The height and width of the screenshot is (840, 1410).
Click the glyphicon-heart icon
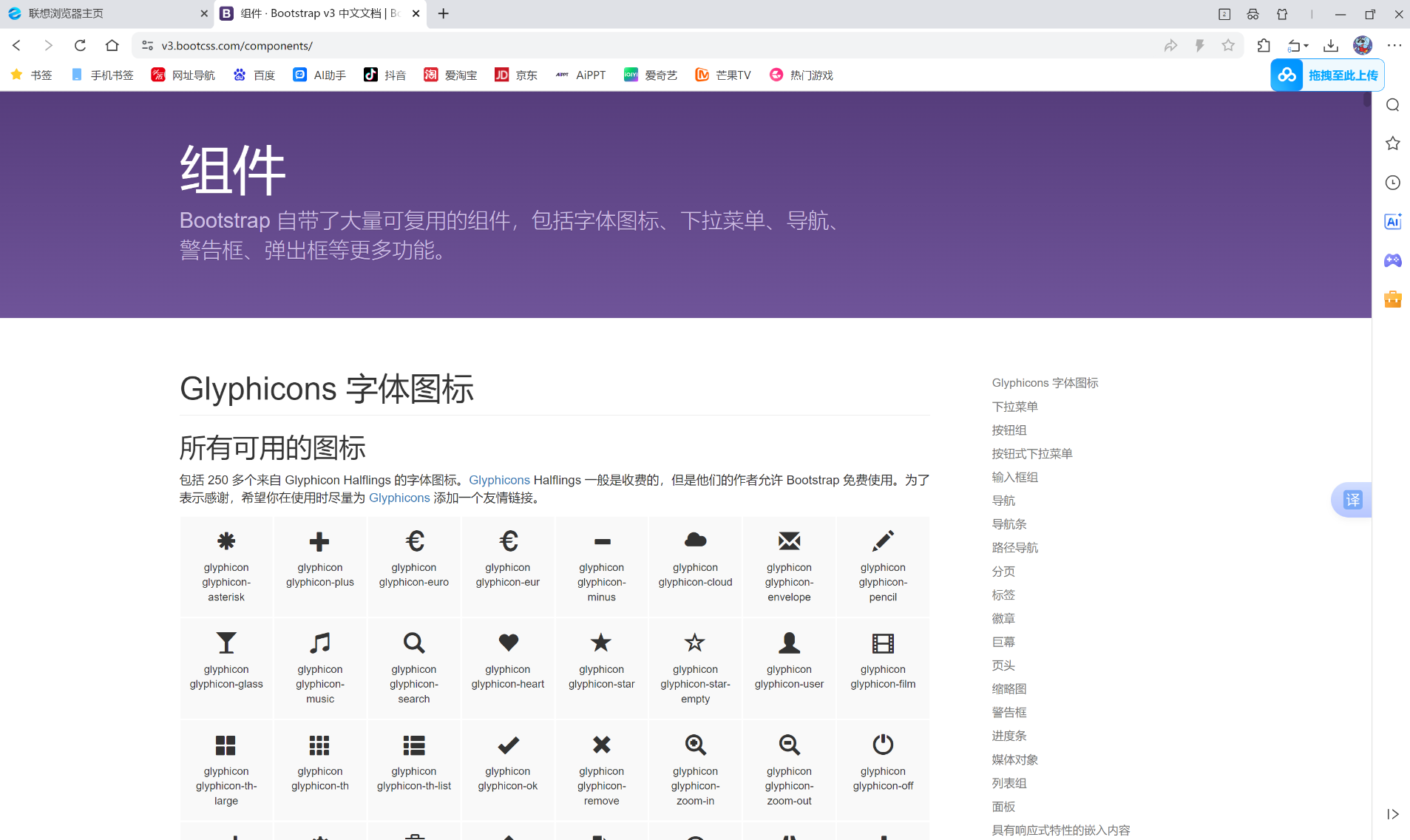pos(508,642)
